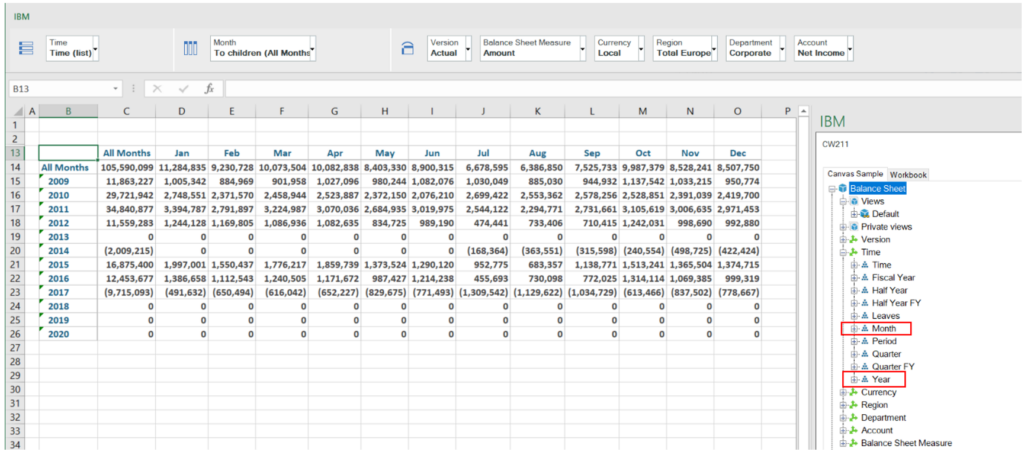The height and width of the screenshot is (455, 1024).
Task: Open the Region Total Europe dropdown
Action: tap(713, 48)
